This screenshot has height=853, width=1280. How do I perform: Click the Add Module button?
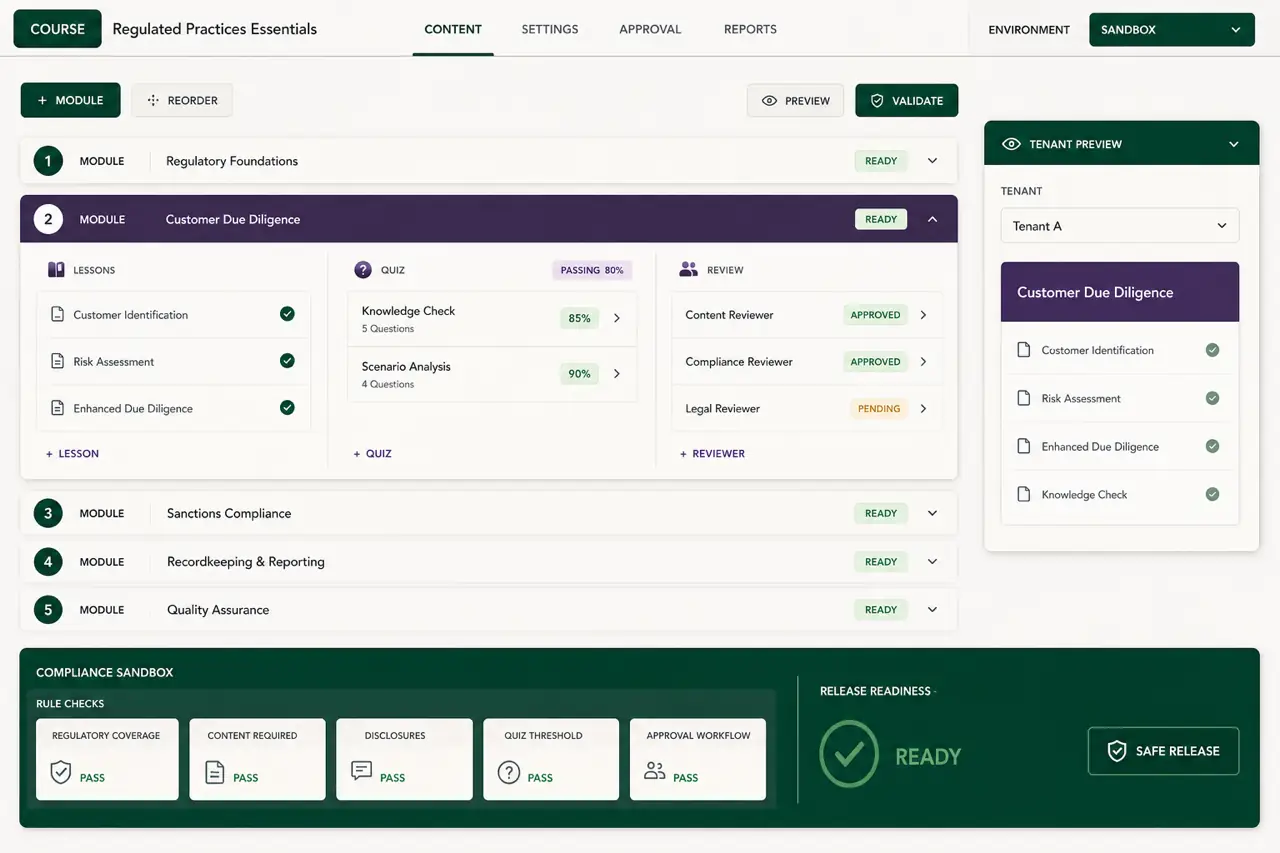[x=70, y=100]
